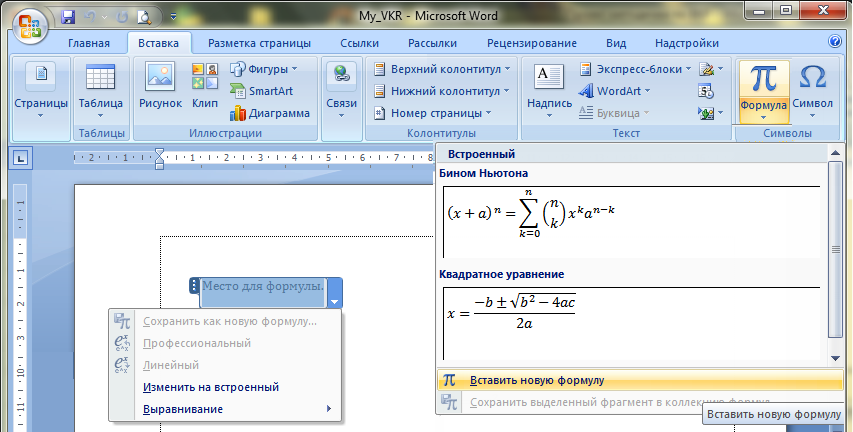Expand the Верхний колонтитул header menu

508,69
